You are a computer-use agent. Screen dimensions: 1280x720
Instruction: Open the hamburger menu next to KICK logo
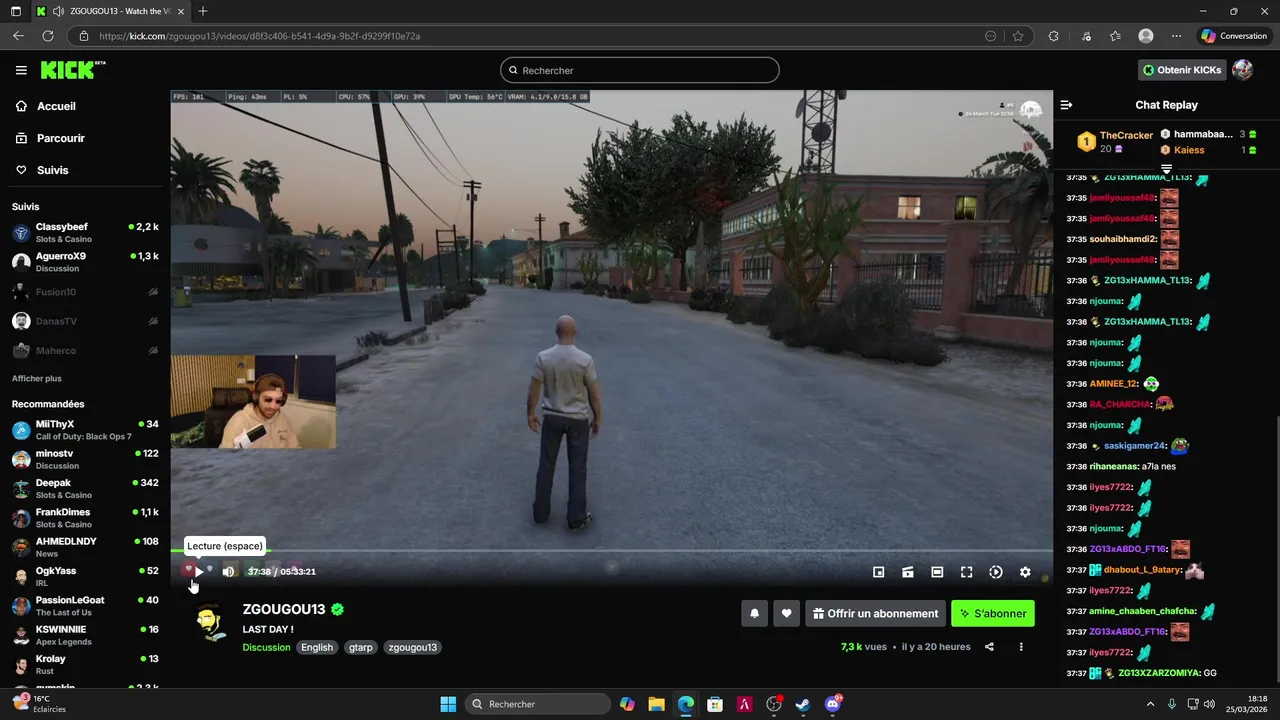(x=21, y=70)
